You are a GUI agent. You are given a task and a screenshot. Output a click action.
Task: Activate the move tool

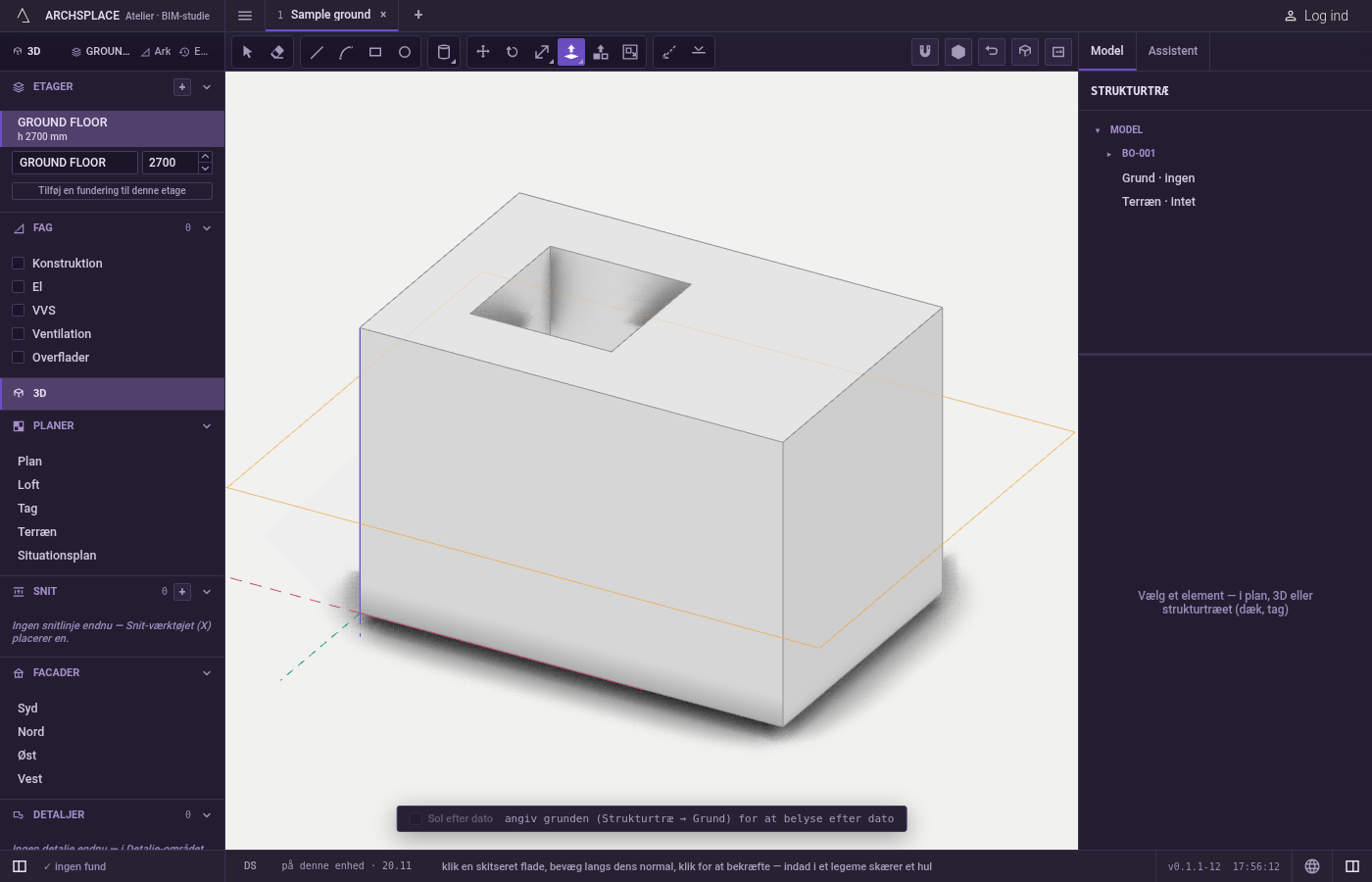tap(483, 52)
